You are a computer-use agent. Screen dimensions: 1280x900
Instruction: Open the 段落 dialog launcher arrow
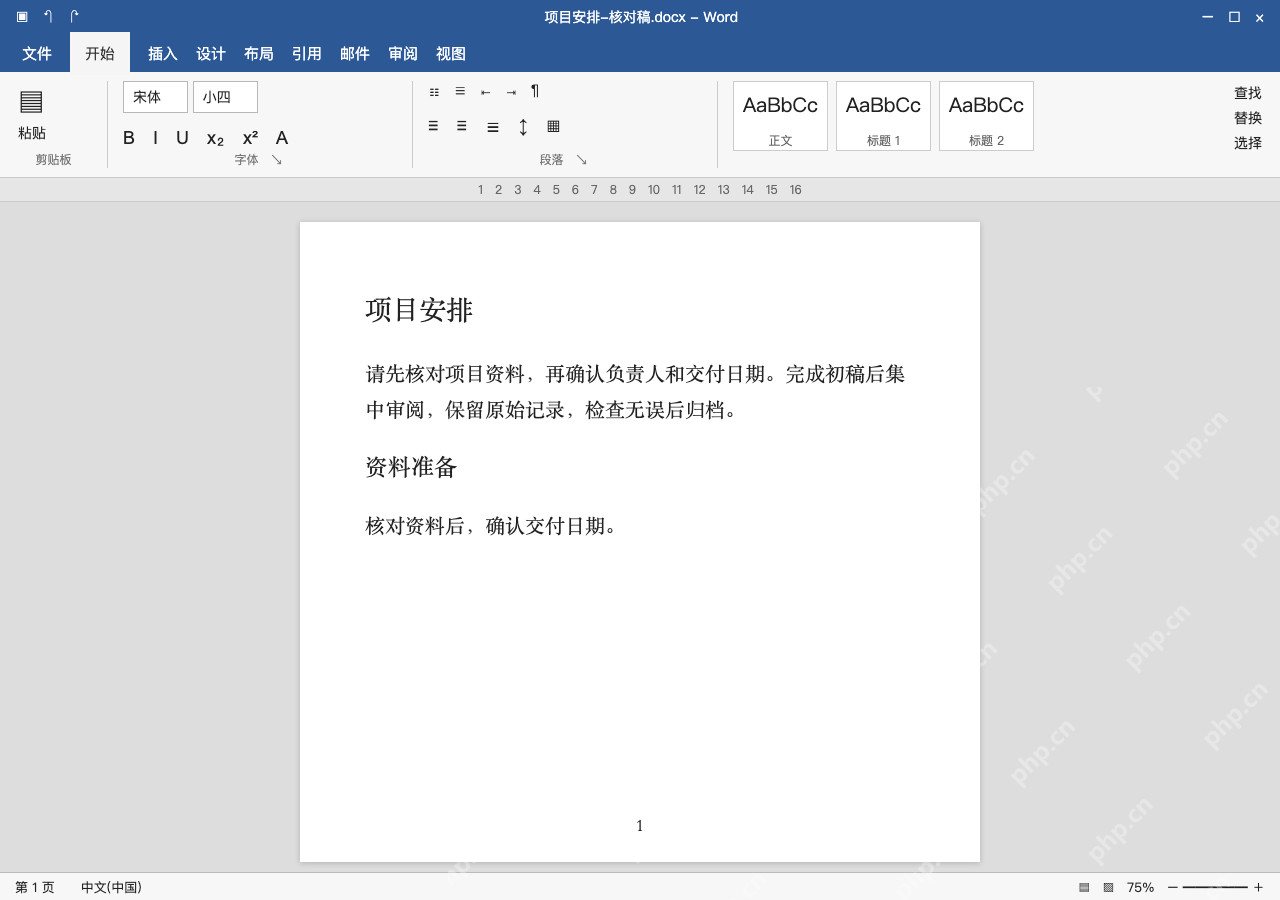click(581, 160)
